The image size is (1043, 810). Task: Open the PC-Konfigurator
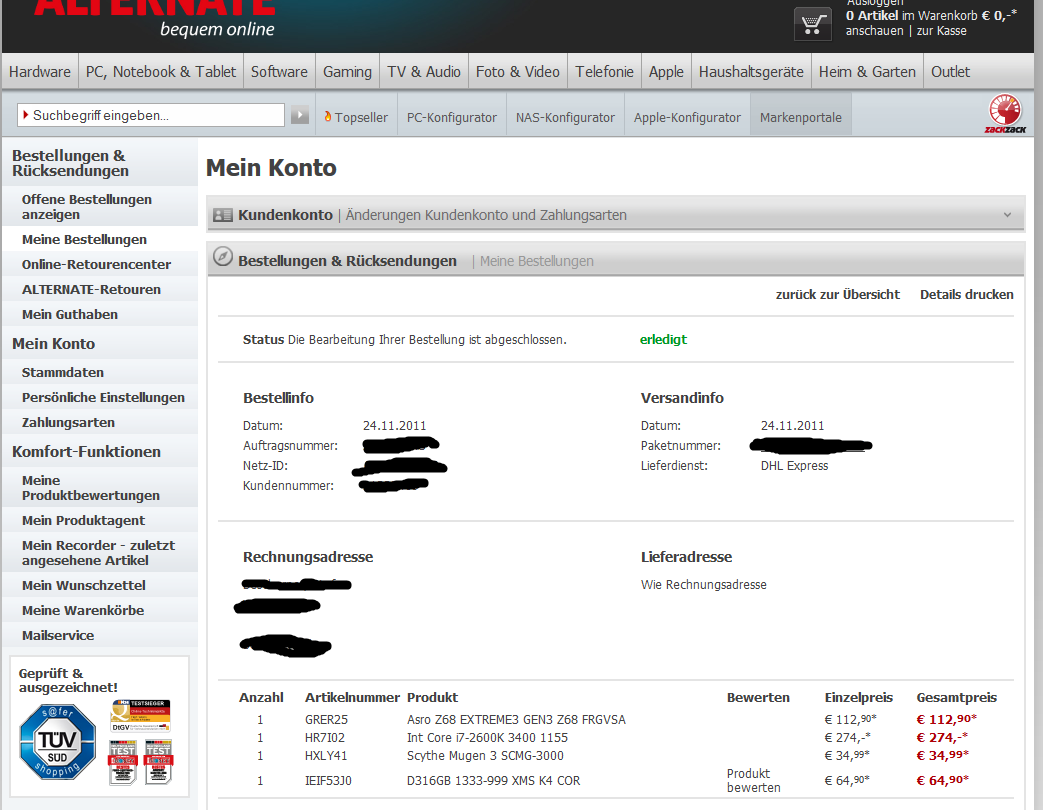pos(452,117)
